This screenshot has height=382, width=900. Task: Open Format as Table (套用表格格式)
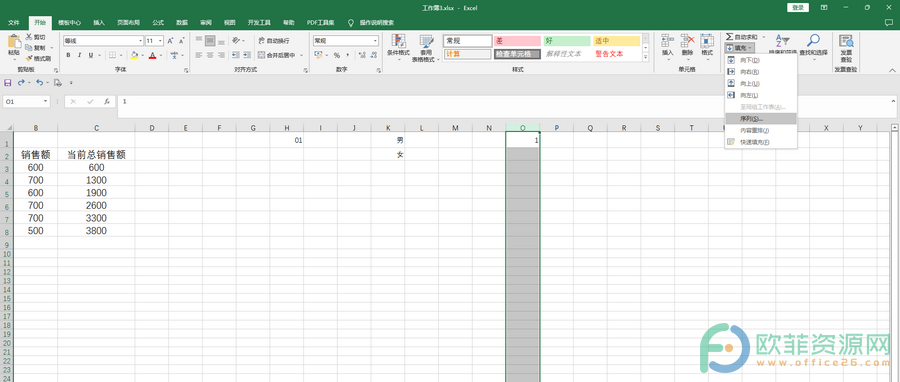click(x=426, y=47)
